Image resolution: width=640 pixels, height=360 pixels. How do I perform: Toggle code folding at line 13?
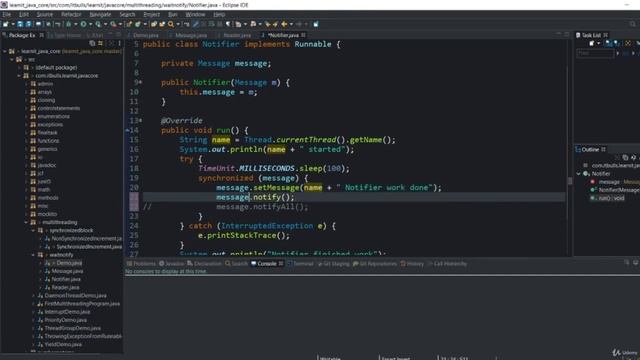[141, 120]
